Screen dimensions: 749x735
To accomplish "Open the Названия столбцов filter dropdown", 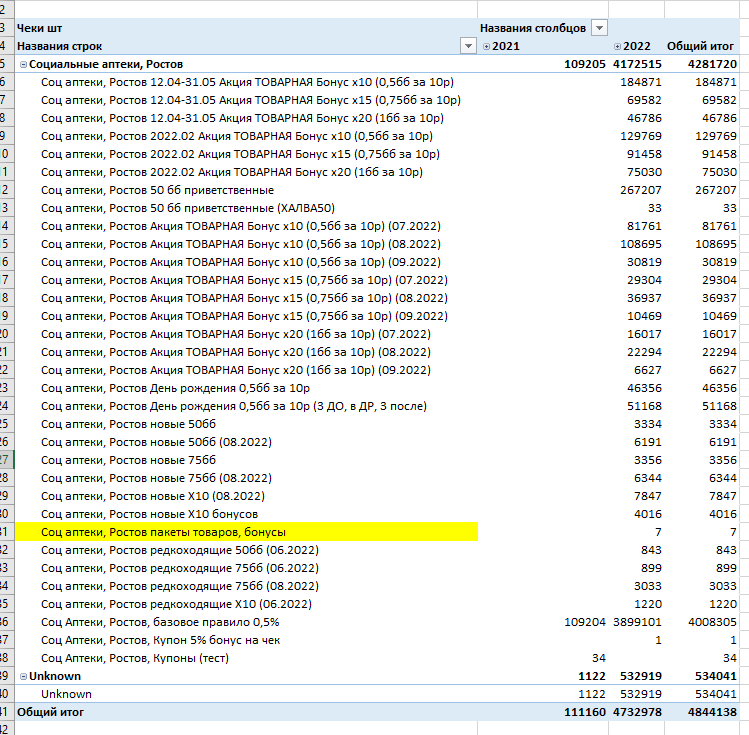I will click(599, 28).
